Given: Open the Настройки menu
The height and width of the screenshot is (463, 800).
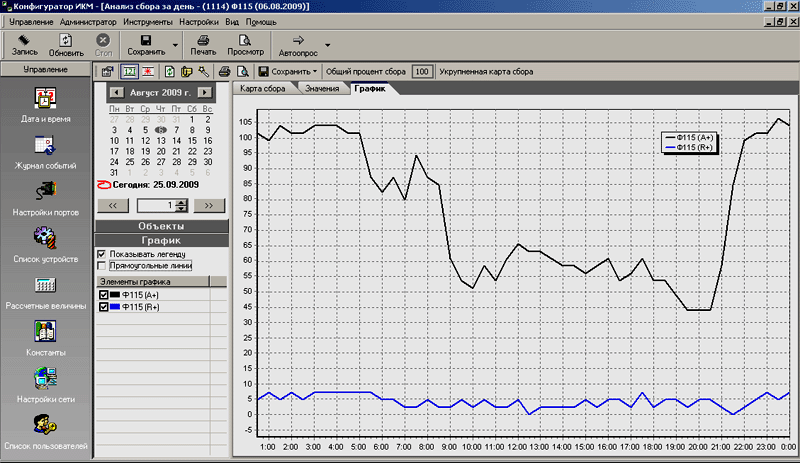Looking at the screenshot, I should click(198, 22).
